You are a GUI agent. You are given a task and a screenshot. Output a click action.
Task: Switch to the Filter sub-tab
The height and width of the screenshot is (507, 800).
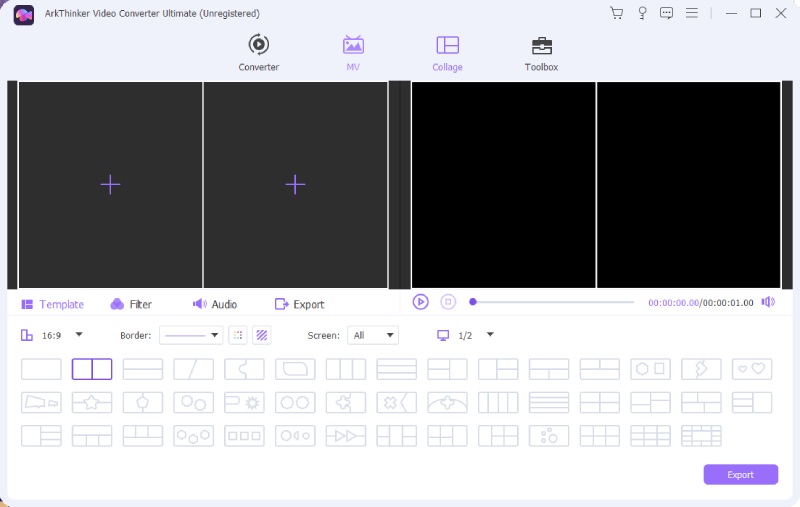pyautogui.click(x=131, y=305)
